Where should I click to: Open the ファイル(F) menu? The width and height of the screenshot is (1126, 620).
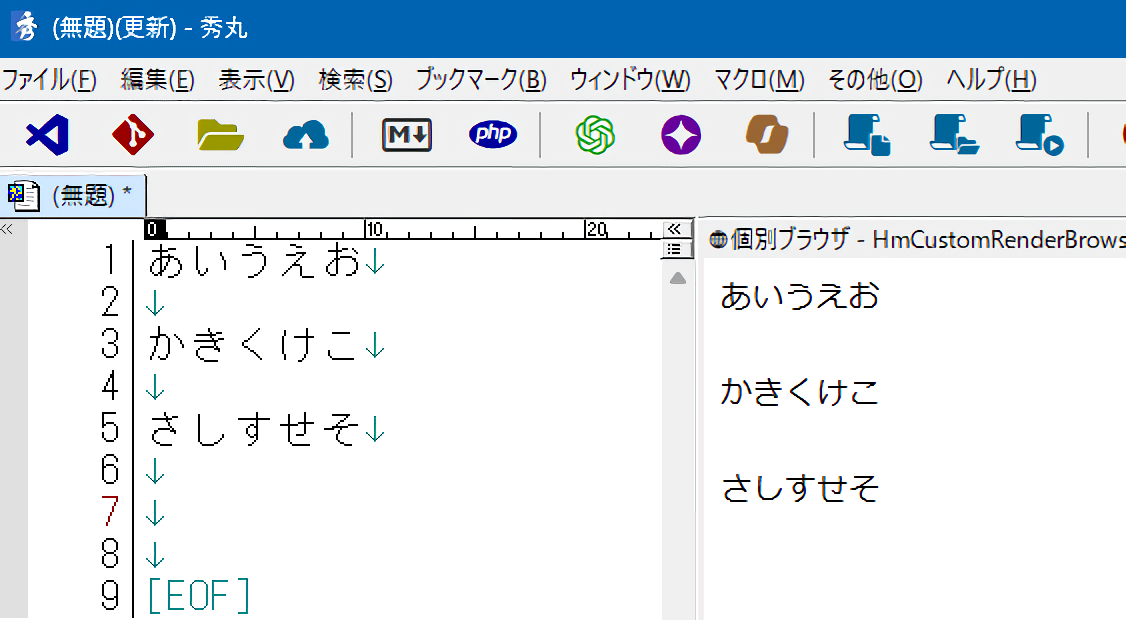49,80
